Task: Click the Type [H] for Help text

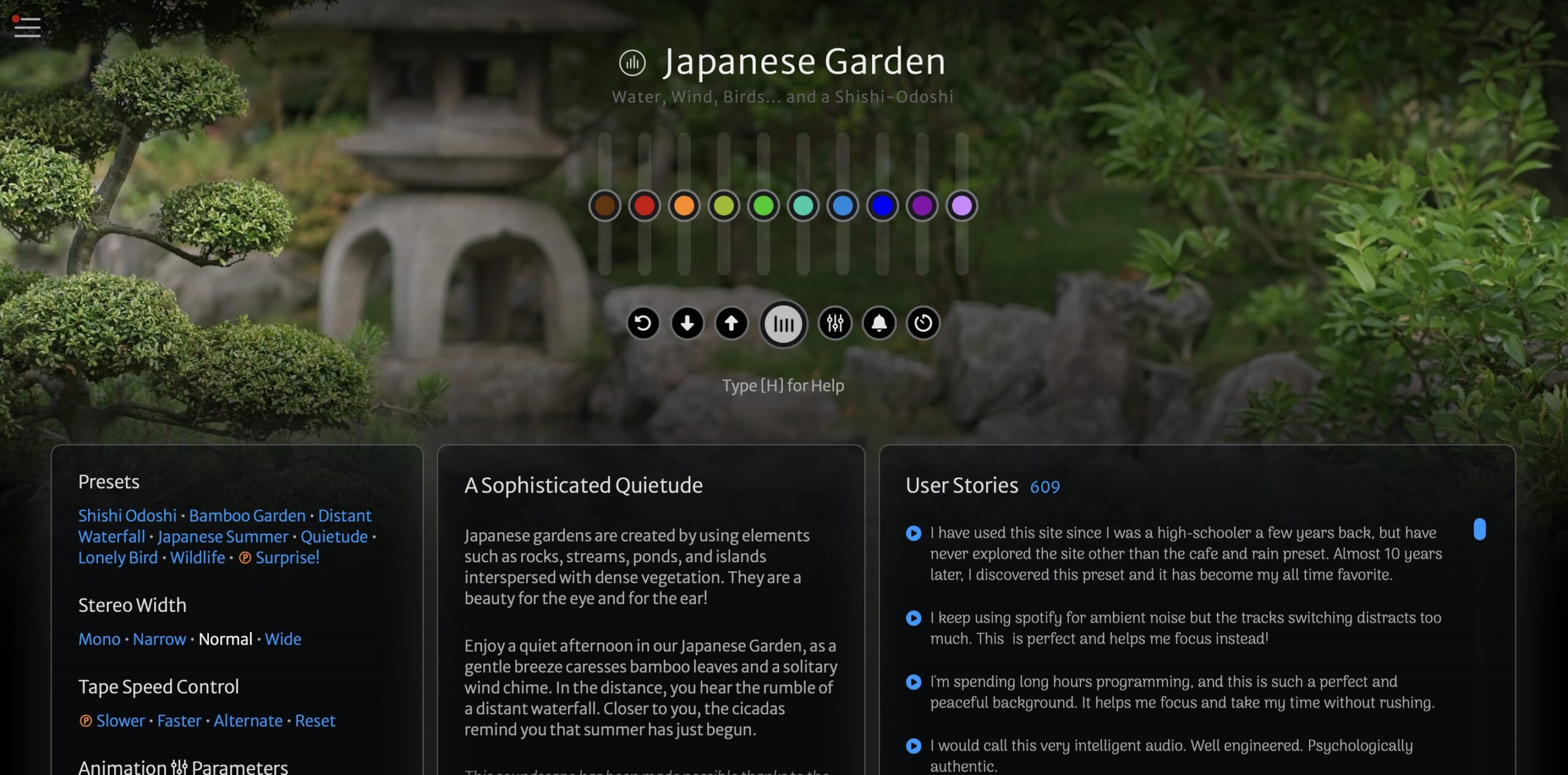Action: pyautogui.click(x=783, y=385)
